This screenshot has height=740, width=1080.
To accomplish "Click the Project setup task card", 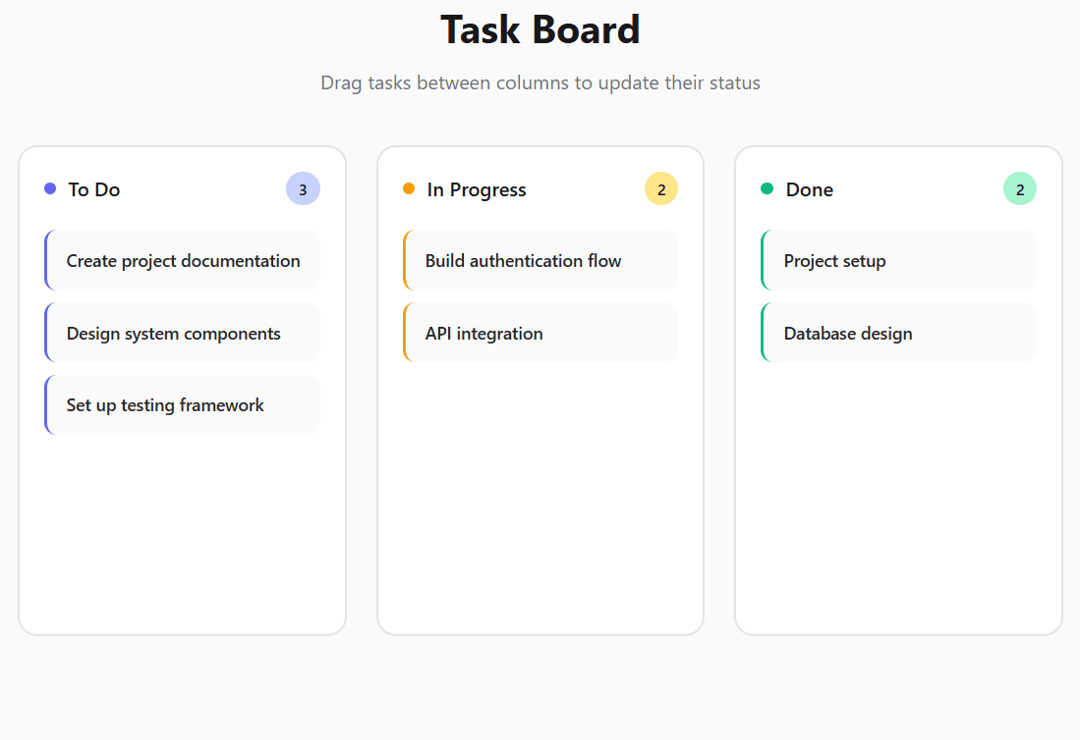I will (x=899, y=260).
